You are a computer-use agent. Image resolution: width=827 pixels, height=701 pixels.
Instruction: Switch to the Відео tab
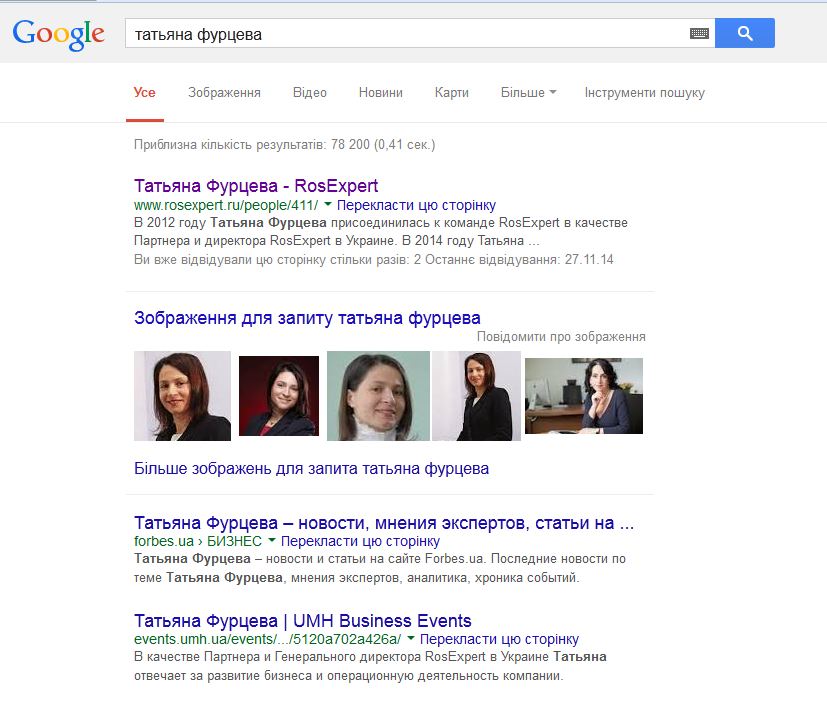pyautogui.click(x=310, y=93)
